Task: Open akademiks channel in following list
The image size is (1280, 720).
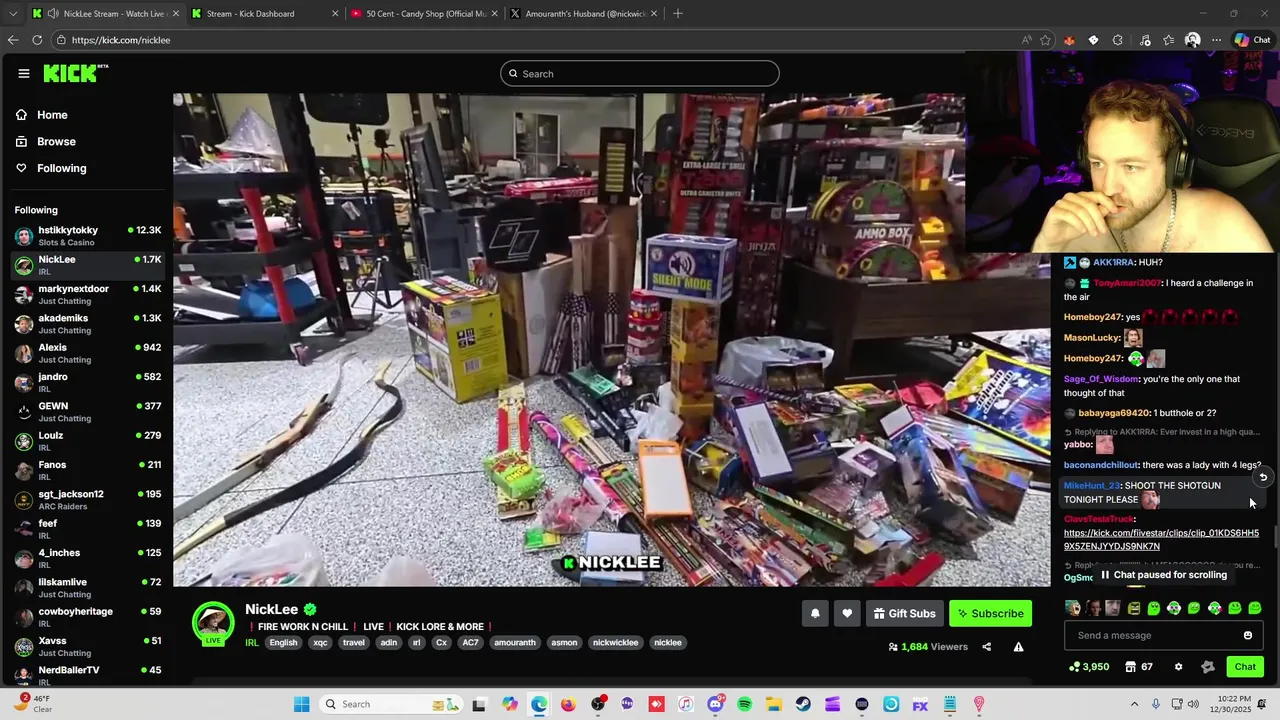Action: point(88,324)
